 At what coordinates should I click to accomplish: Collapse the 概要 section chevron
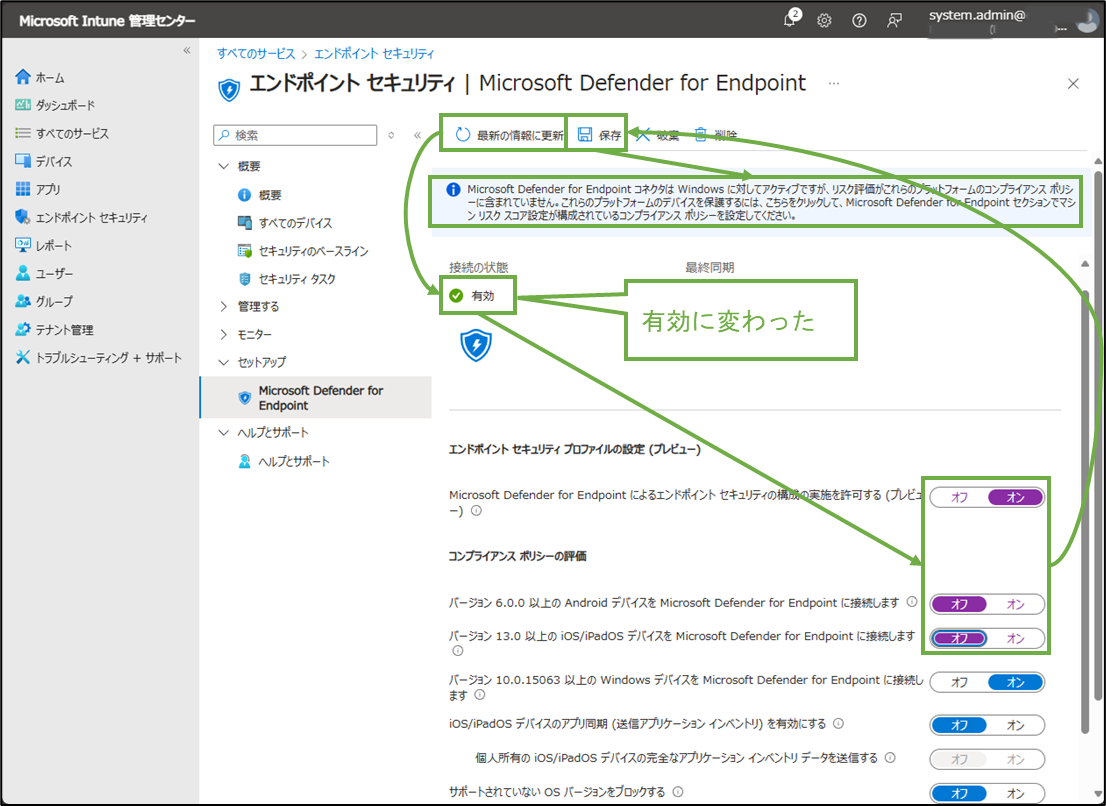(x=224, y=166)
